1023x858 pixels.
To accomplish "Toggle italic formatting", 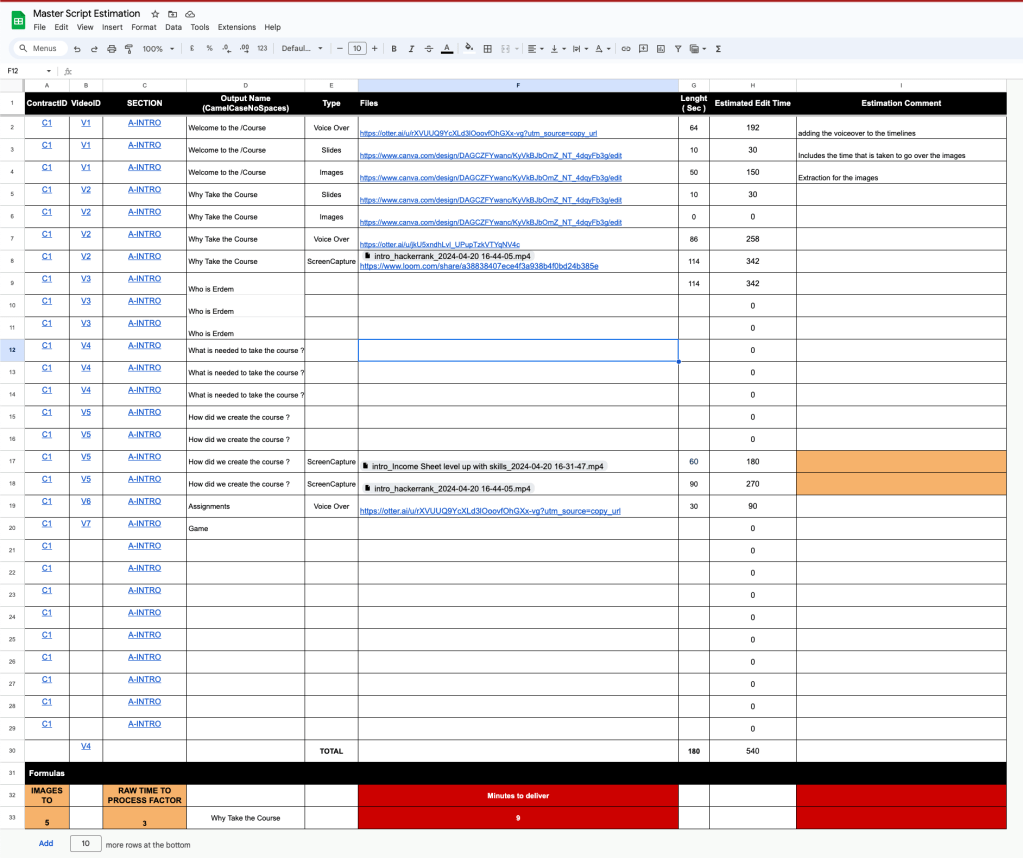I will [411, 49].
